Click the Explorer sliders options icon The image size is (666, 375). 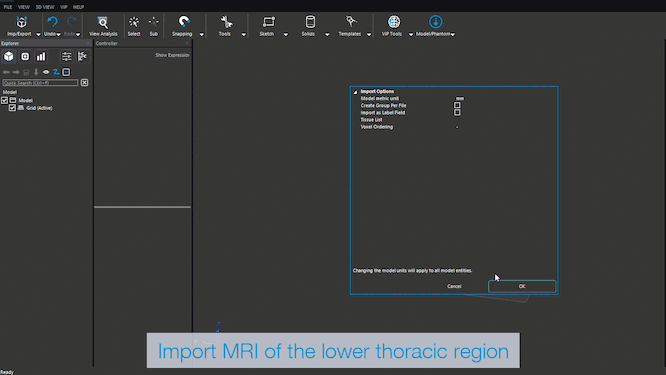point(66,56)
